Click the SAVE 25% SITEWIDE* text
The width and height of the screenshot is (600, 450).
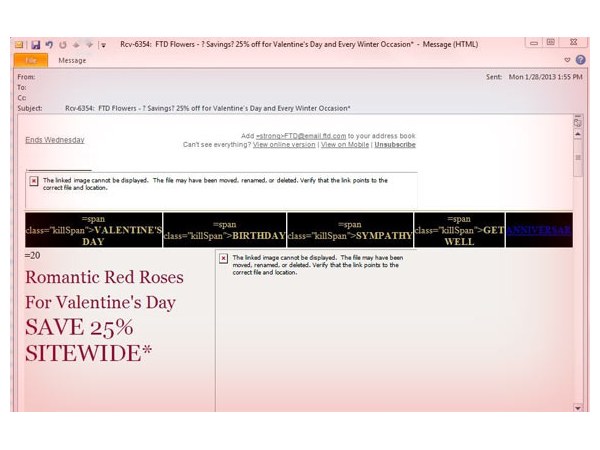[x=89, y=340]
